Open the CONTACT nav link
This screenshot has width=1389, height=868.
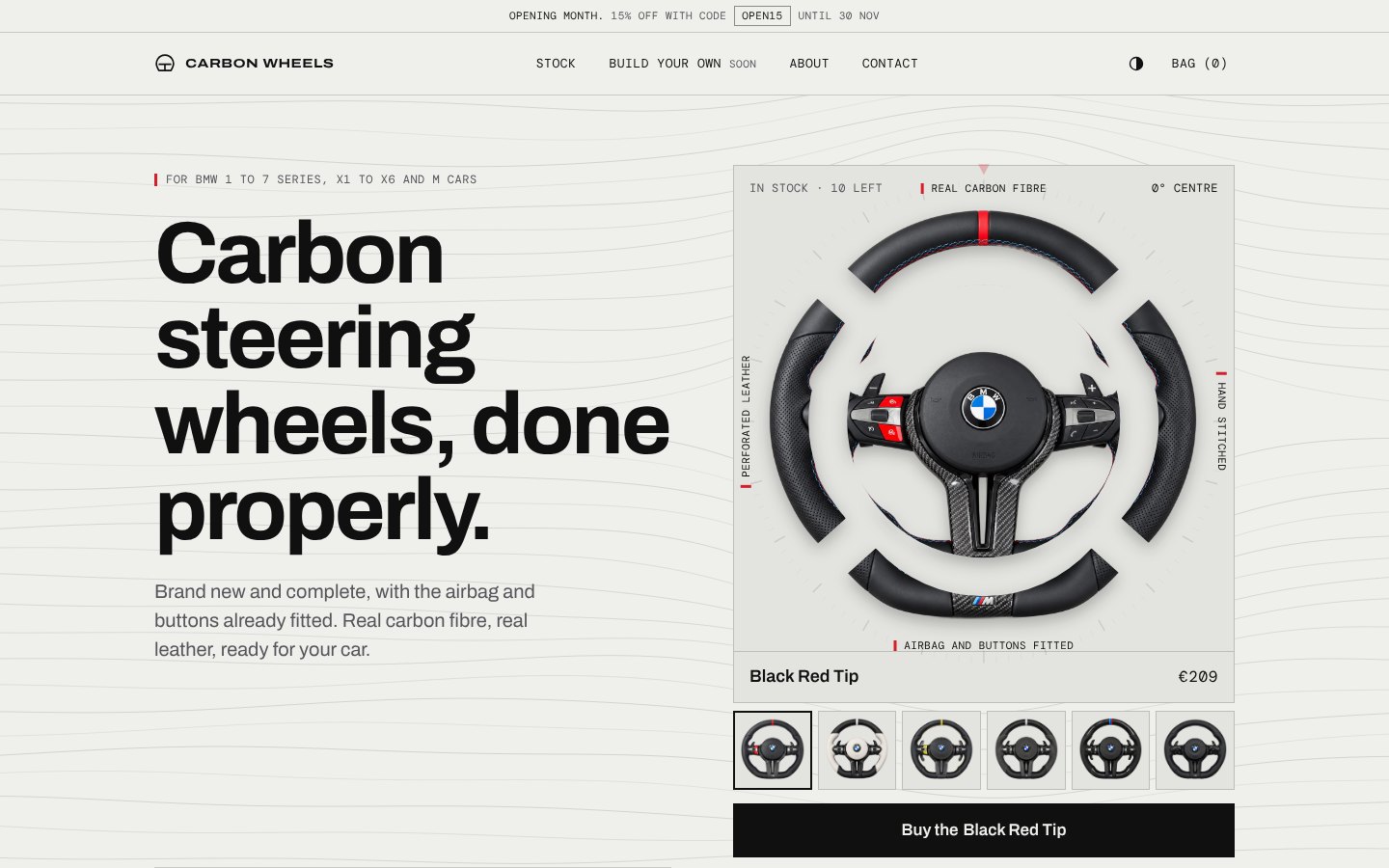pos(889,64)
